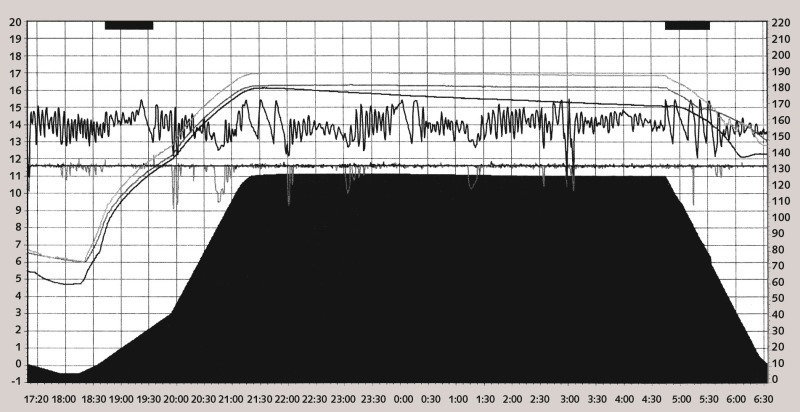Select the 17:20 time axis label

point(35,398)
